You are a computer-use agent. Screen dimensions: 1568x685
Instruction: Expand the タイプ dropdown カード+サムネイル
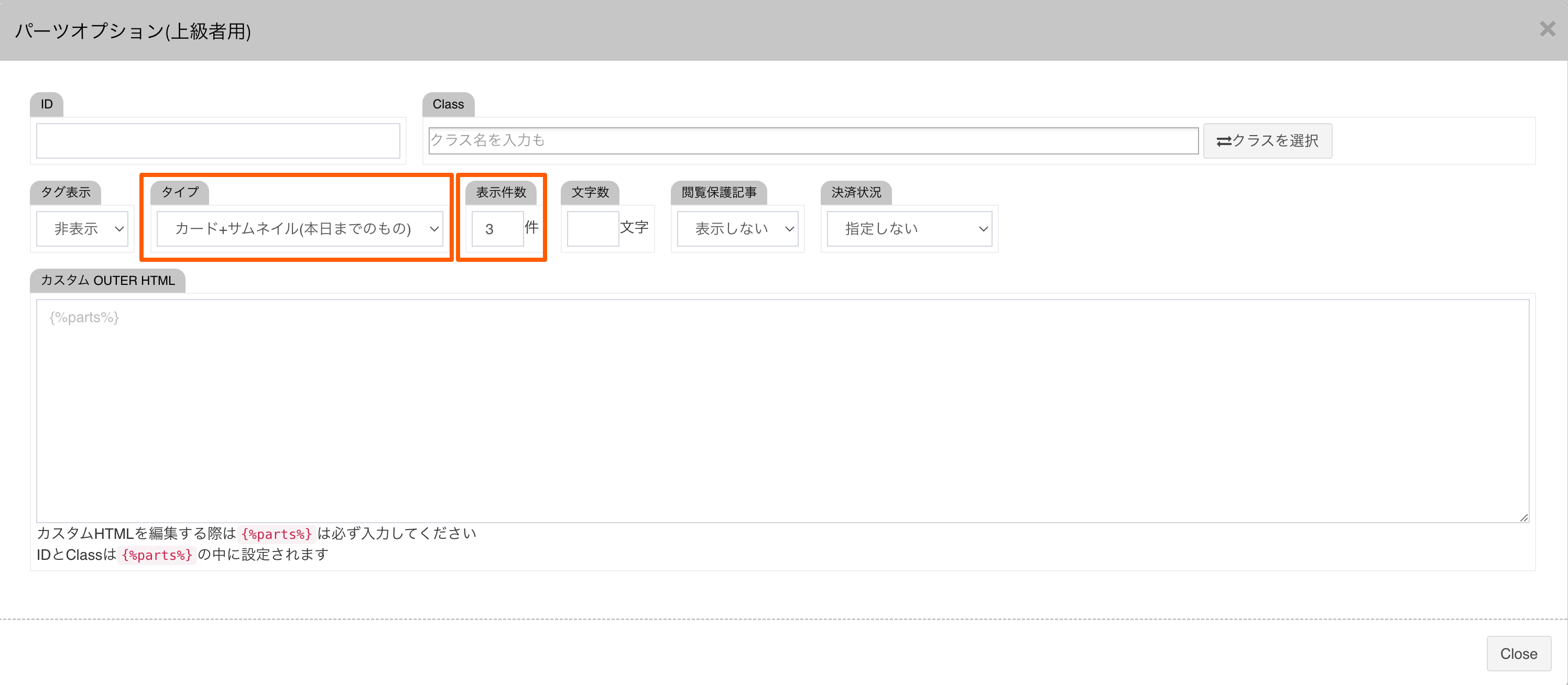pyautogui.click(x=299, y=229)
